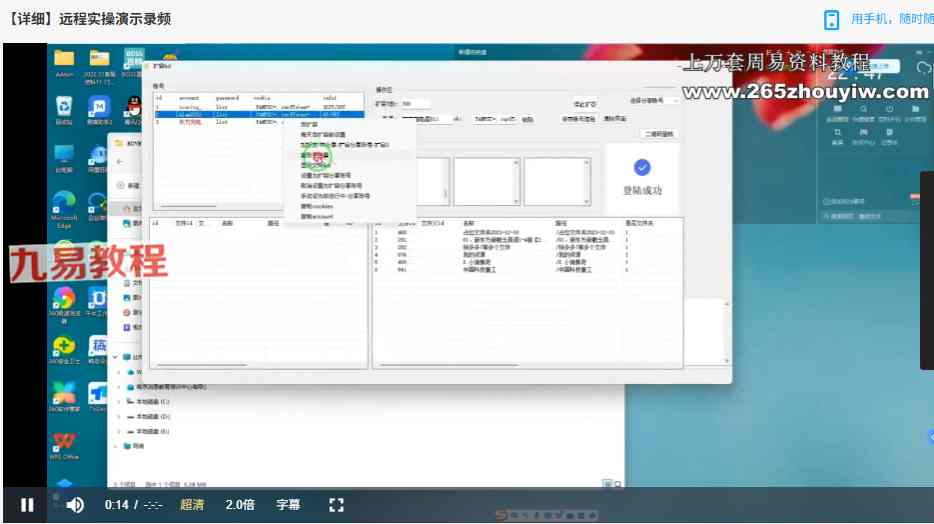Enter fullscreen mode in the player

[336, 505]
